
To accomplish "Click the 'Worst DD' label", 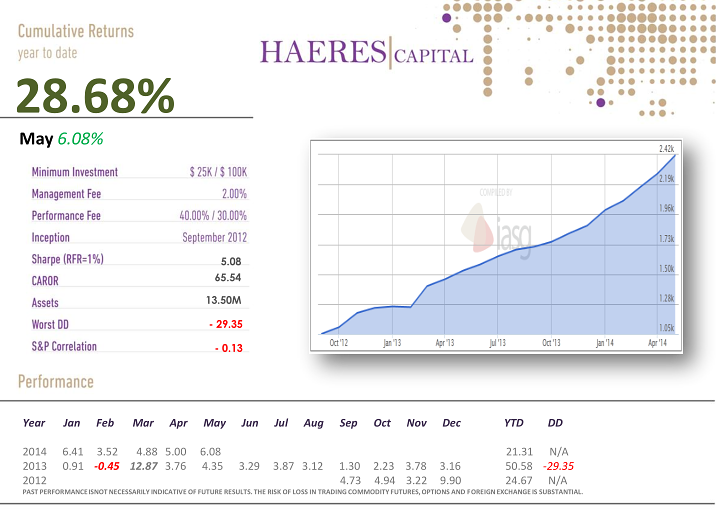I will click(50, 325).
